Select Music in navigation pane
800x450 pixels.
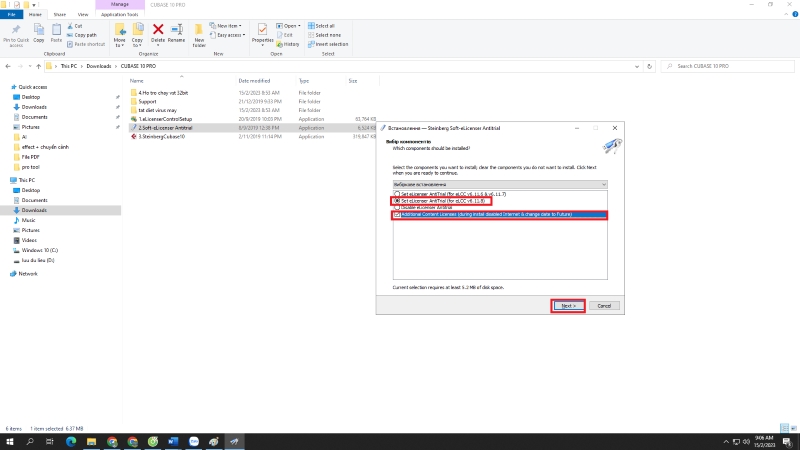click(x=28, y=220)
